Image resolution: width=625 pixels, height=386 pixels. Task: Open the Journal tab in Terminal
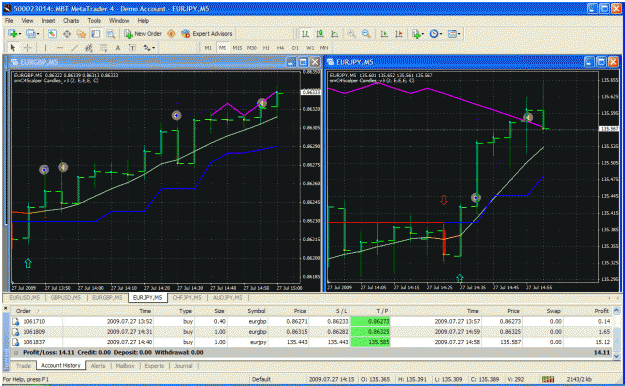183,366
